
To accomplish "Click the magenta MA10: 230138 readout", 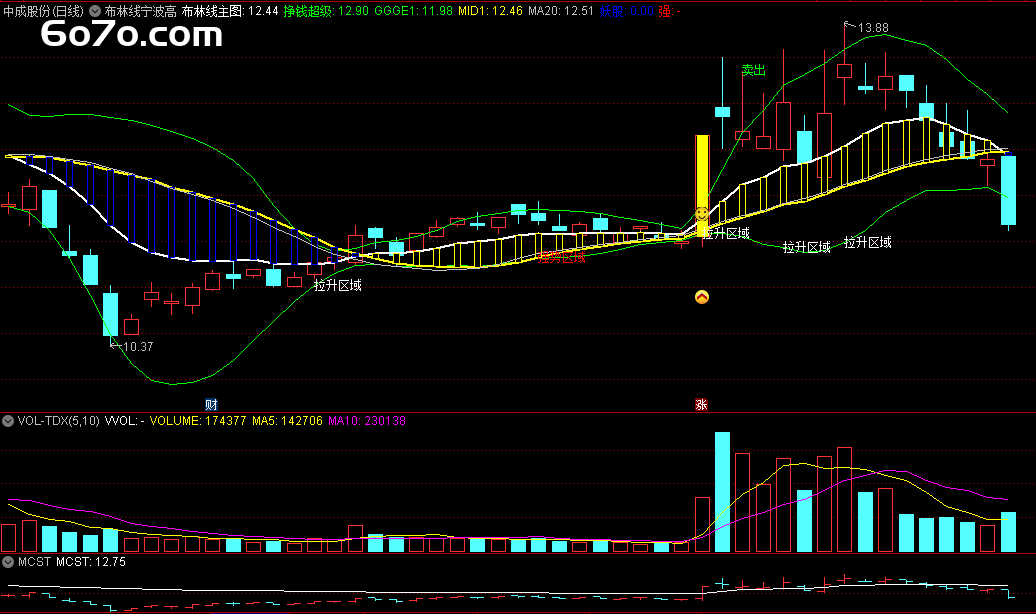I will pos(367,421).
